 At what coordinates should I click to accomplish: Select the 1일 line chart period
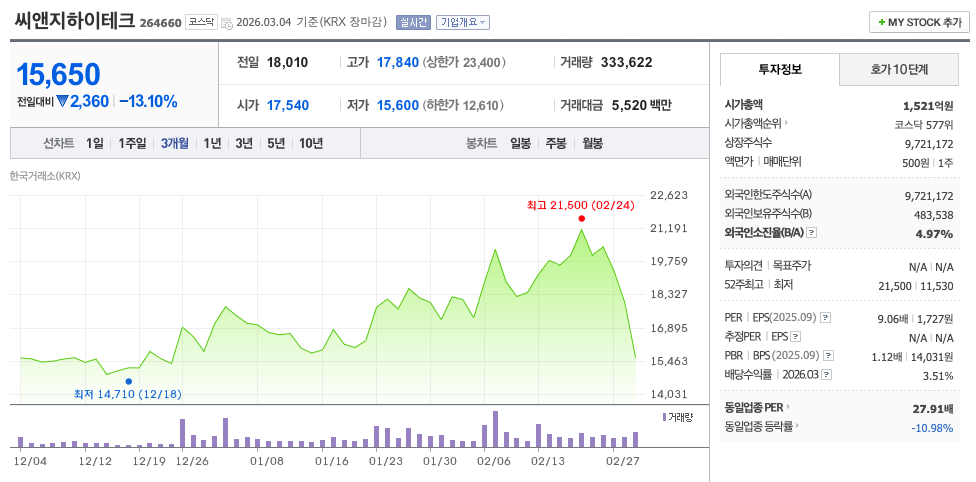pyautogui.click(x=95, y=143)
